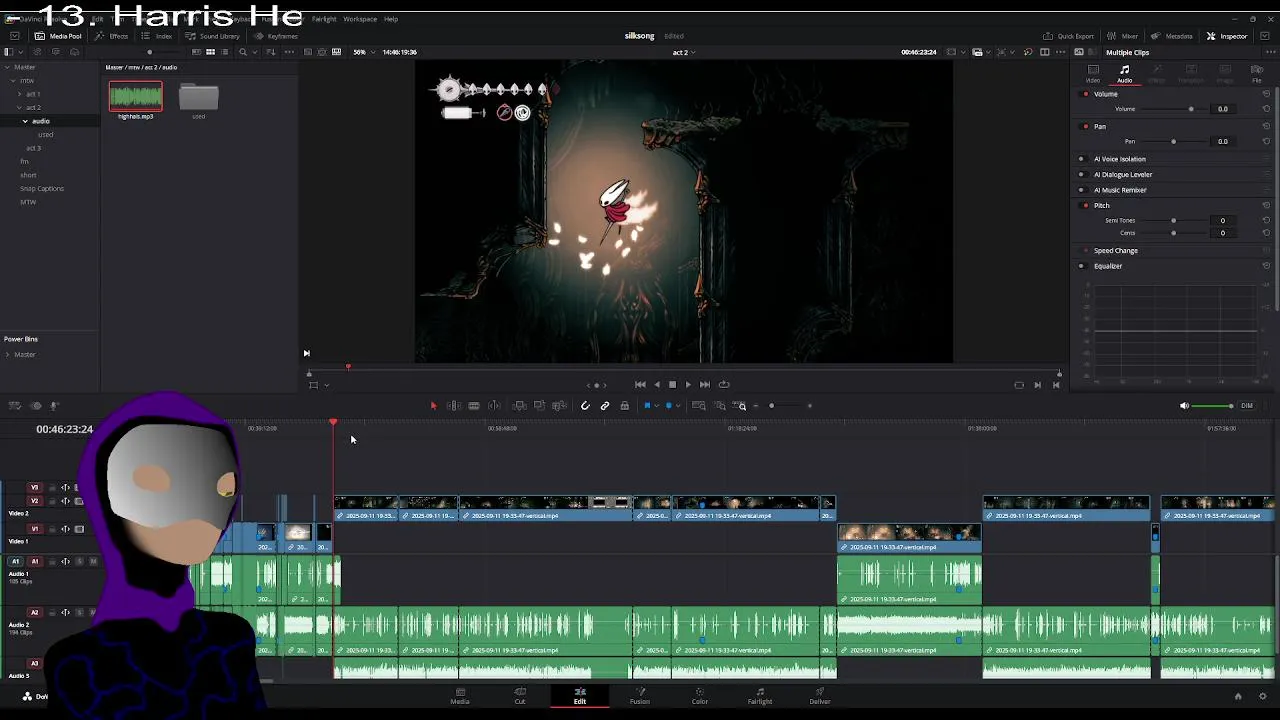Add a blue Marker on timeline
1280x720 pixels.
click(x=669, y=406)
